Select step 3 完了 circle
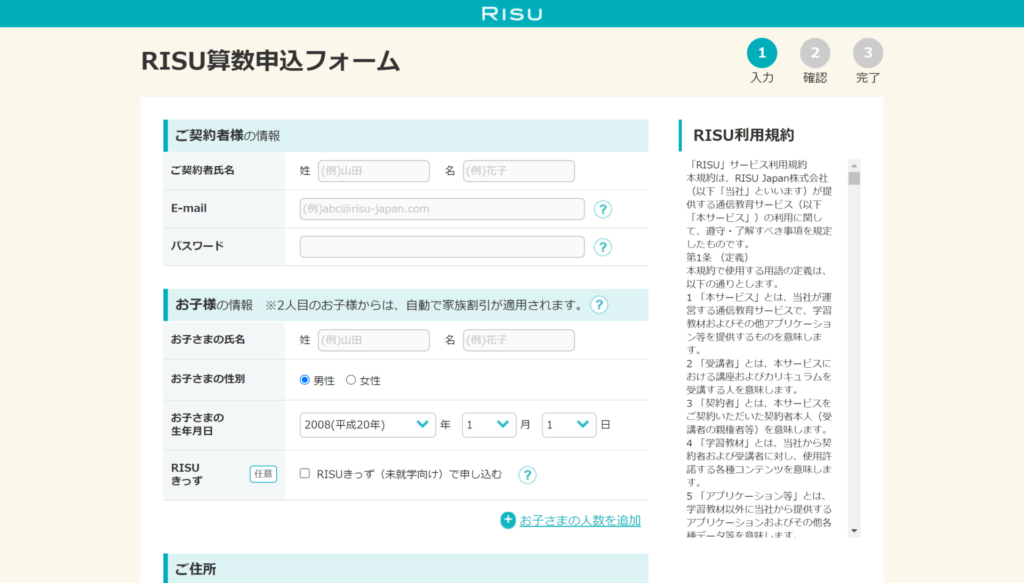 tap(867, 53)
